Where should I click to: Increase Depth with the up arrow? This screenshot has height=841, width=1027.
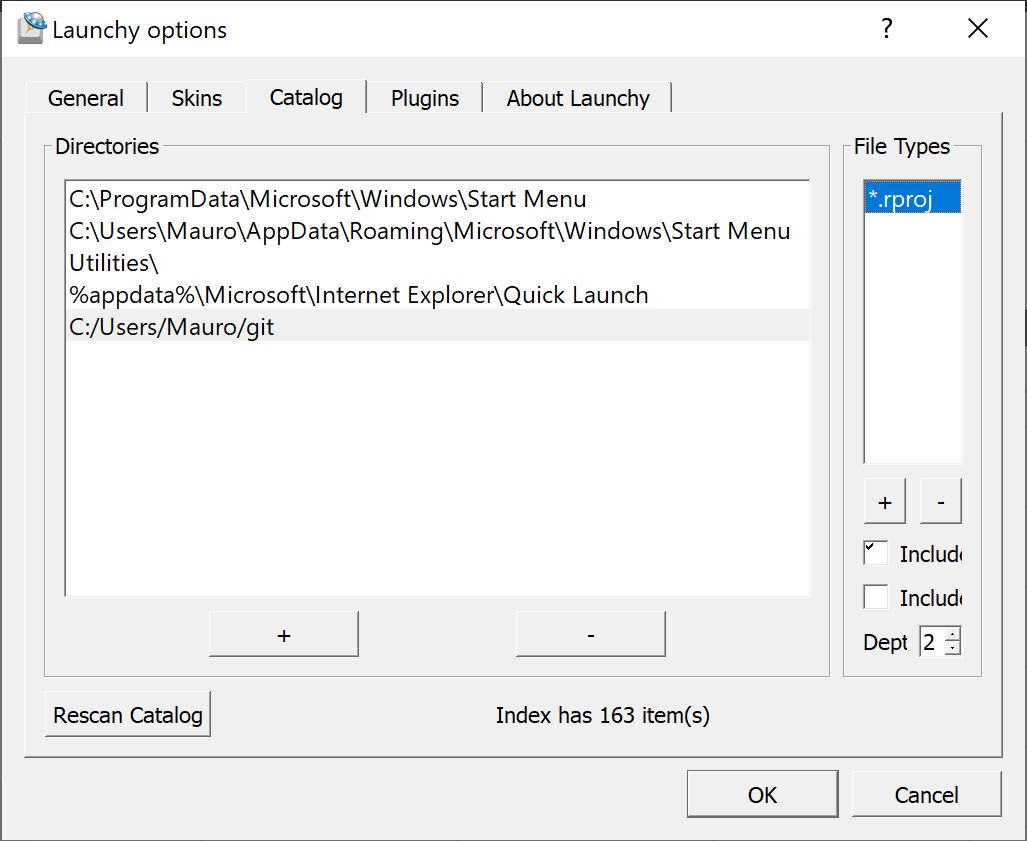[953, 634]
